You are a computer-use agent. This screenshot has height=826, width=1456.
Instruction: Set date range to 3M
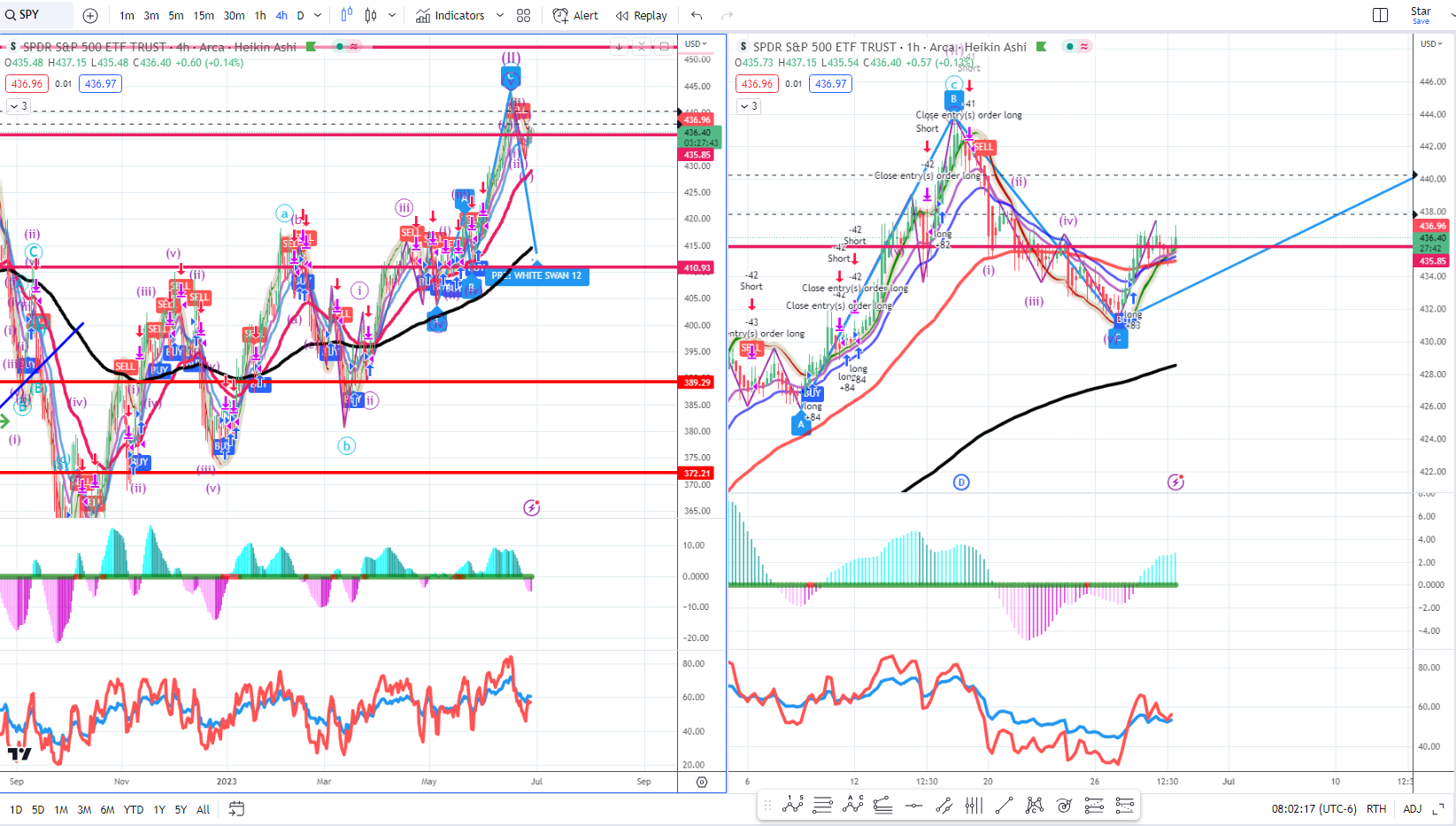tap(84, 809)
